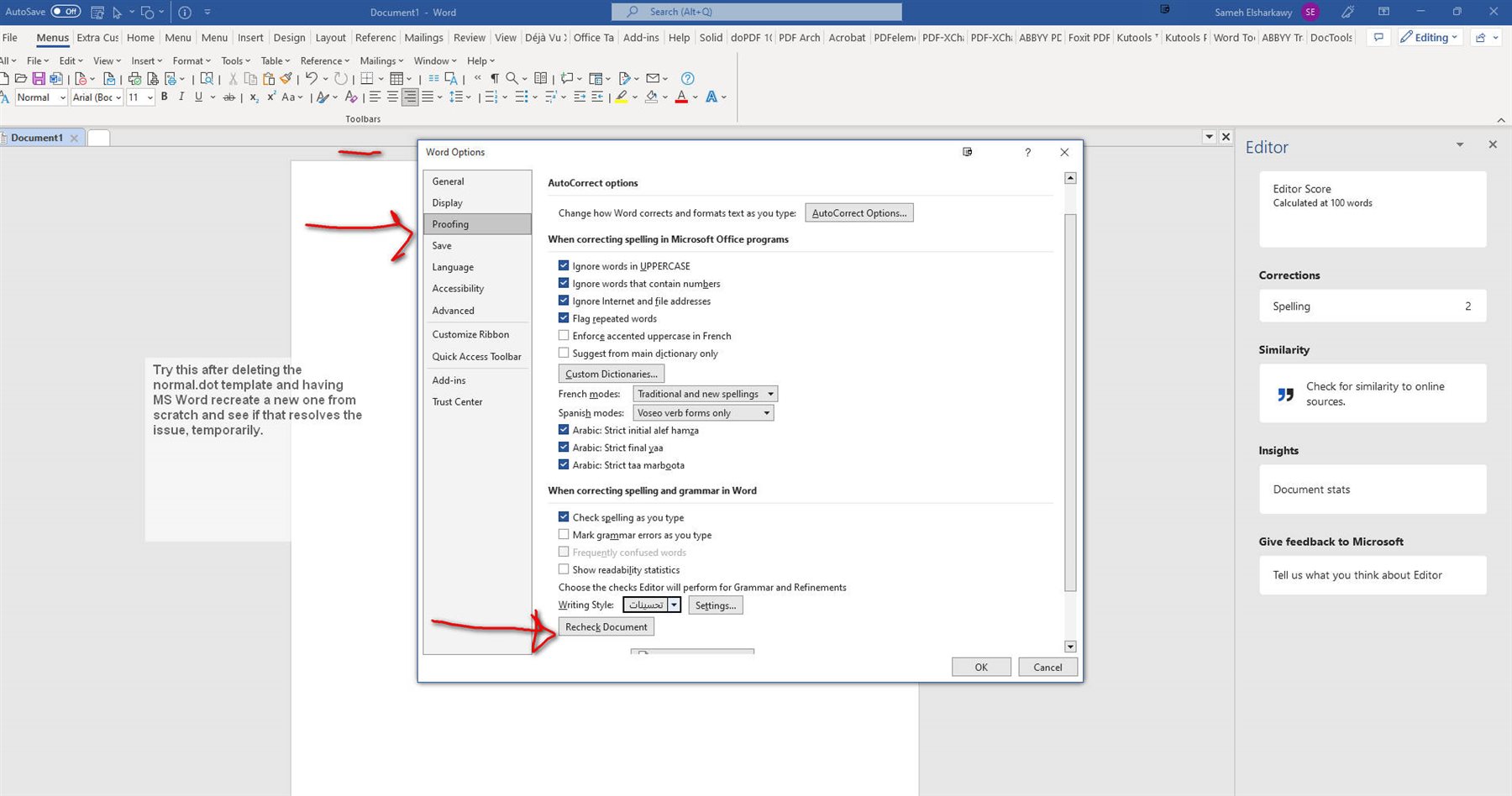Open file with the folder icon
Screen dimensions: 1512x796
pyautogui.click(x=21, y=78)
